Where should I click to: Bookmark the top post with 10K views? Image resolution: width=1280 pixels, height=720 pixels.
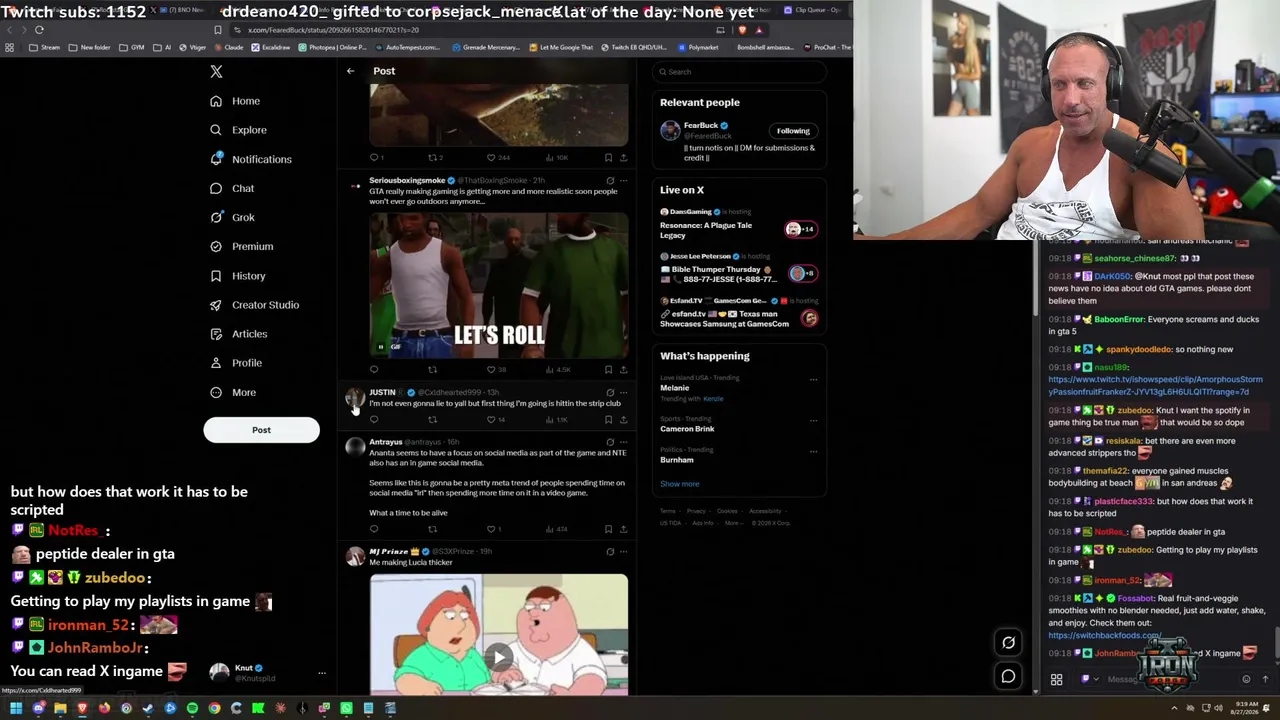(608, 157)
